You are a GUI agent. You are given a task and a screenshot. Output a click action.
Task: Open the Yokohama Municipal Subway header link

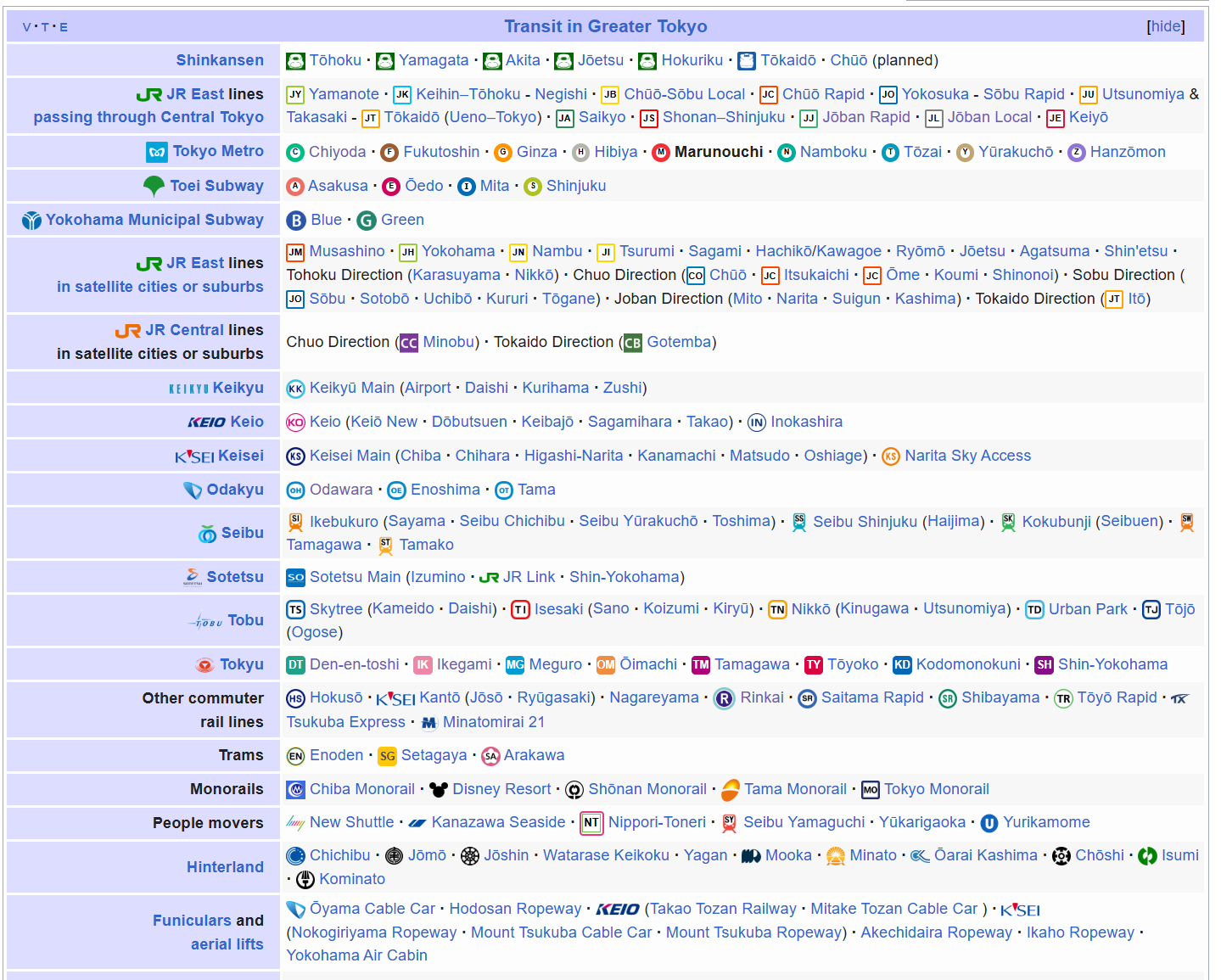[x=154, y=220]
